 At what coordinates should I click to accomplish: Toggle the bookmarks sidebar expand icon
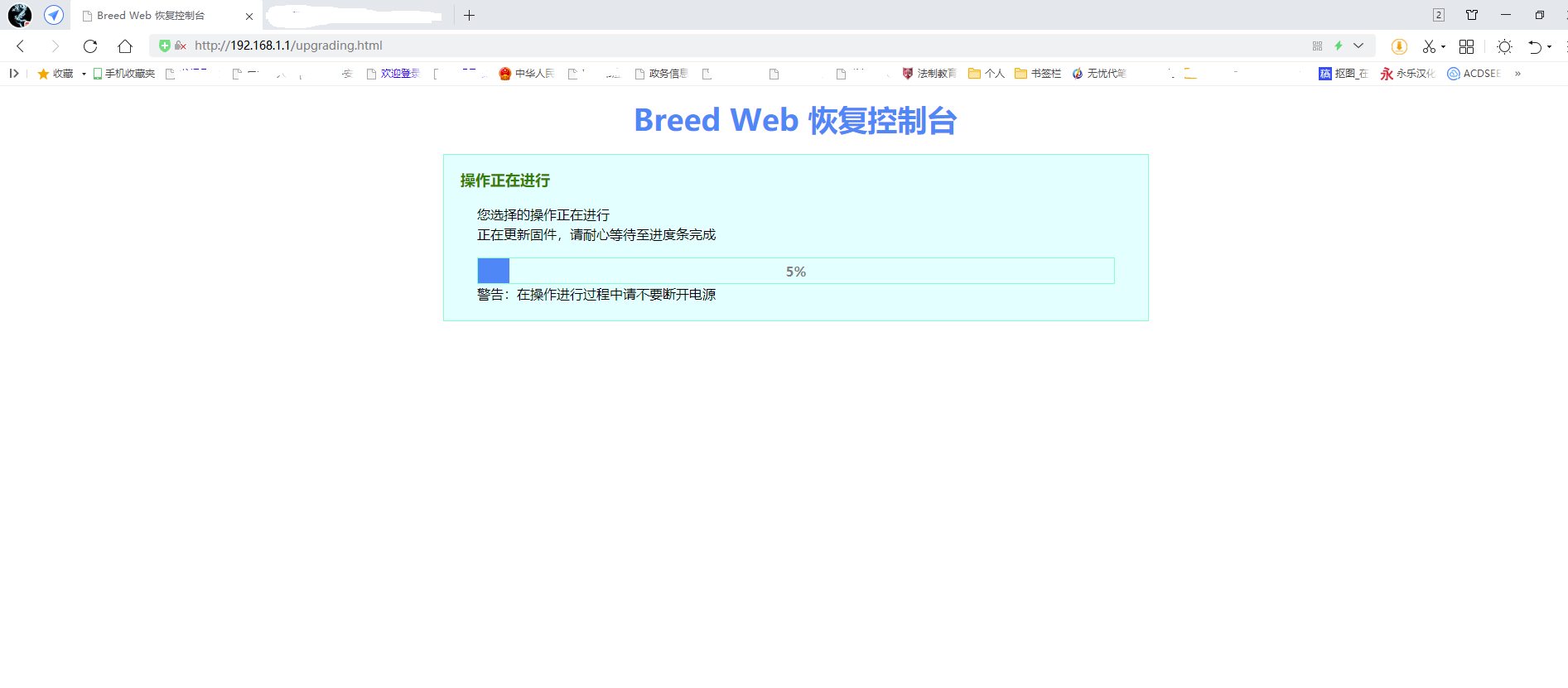click(14, 74)
